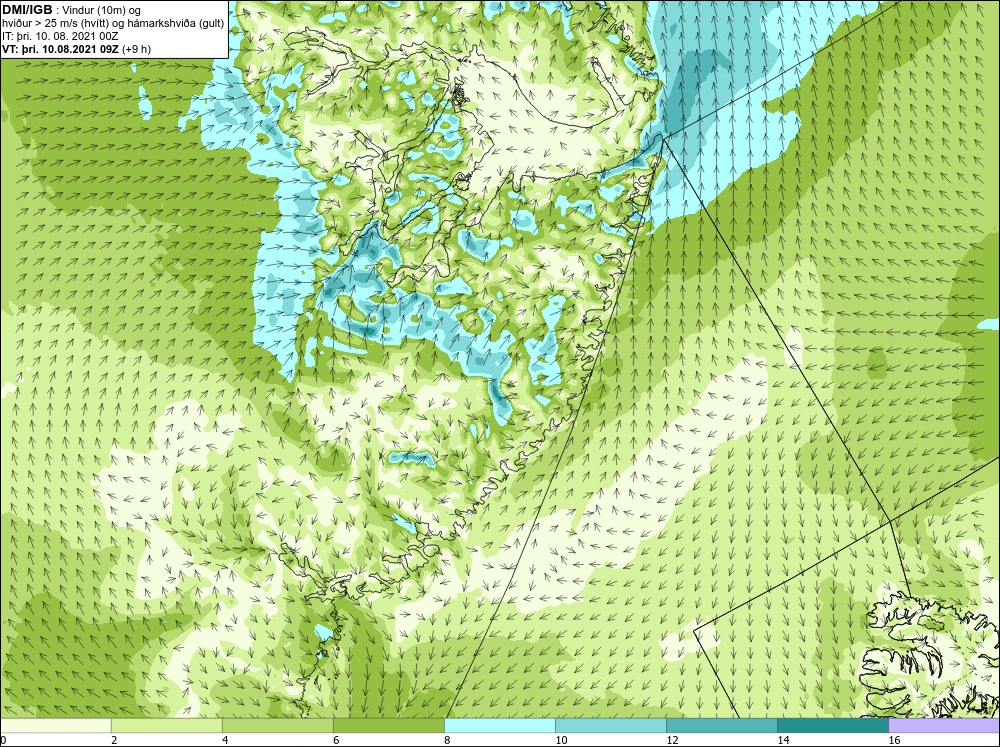
Task: Click the dark teal 14–16 m/s legend swatch
Action: point(832,725)
